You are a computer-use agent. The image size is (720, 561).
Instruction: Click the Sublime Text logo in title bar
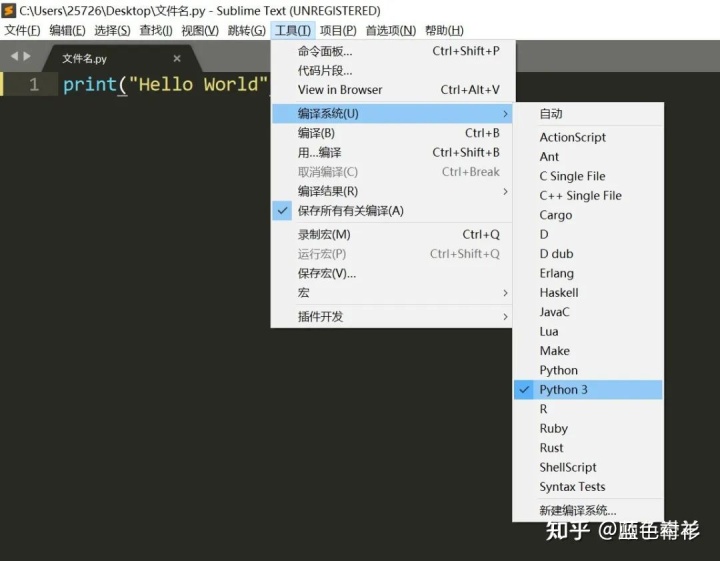pos(8,10)
